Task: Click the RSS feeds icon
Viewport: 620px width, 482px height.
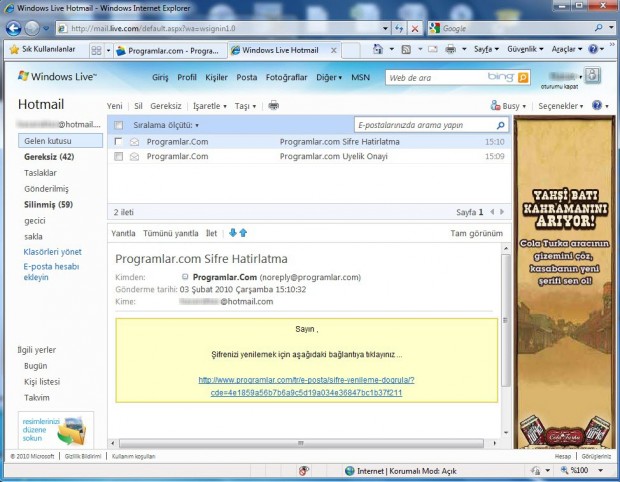Action: [x=406, y=49]
